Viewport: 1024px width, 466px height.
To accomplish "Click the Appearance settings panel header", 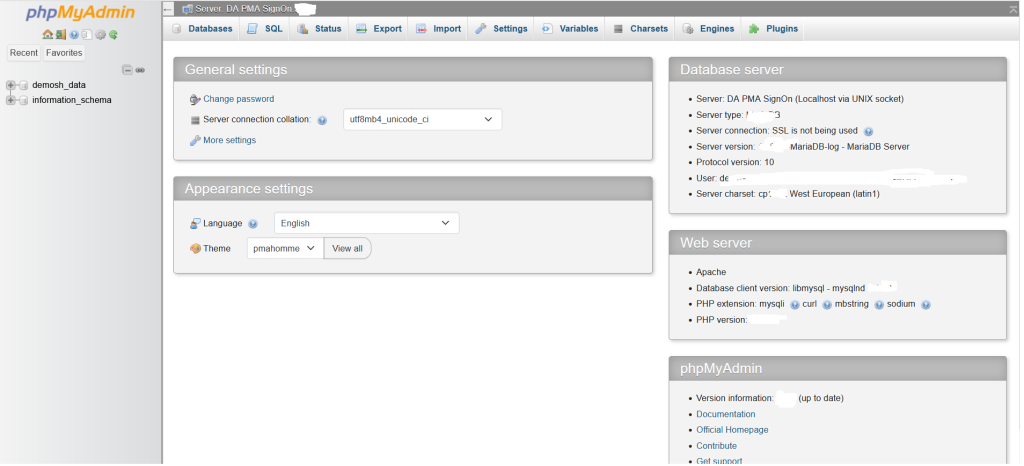I will point(413,189).
